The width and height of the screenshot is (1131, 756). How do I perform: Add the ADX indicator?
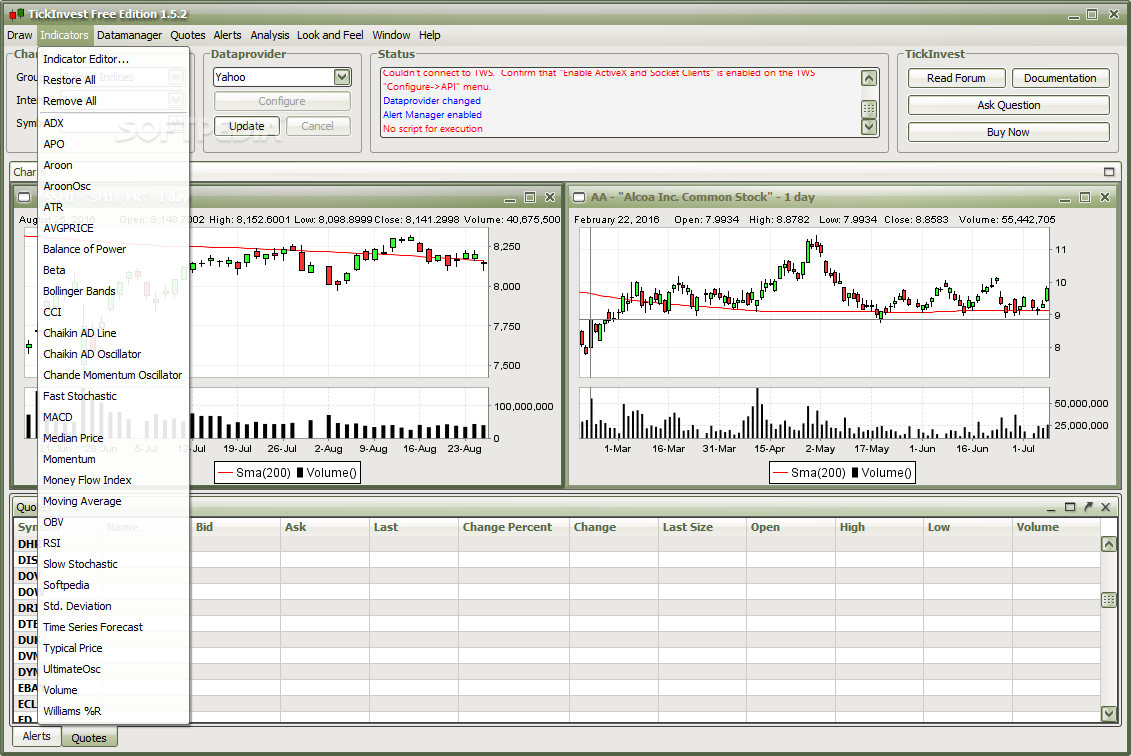(x=114, y=123)
